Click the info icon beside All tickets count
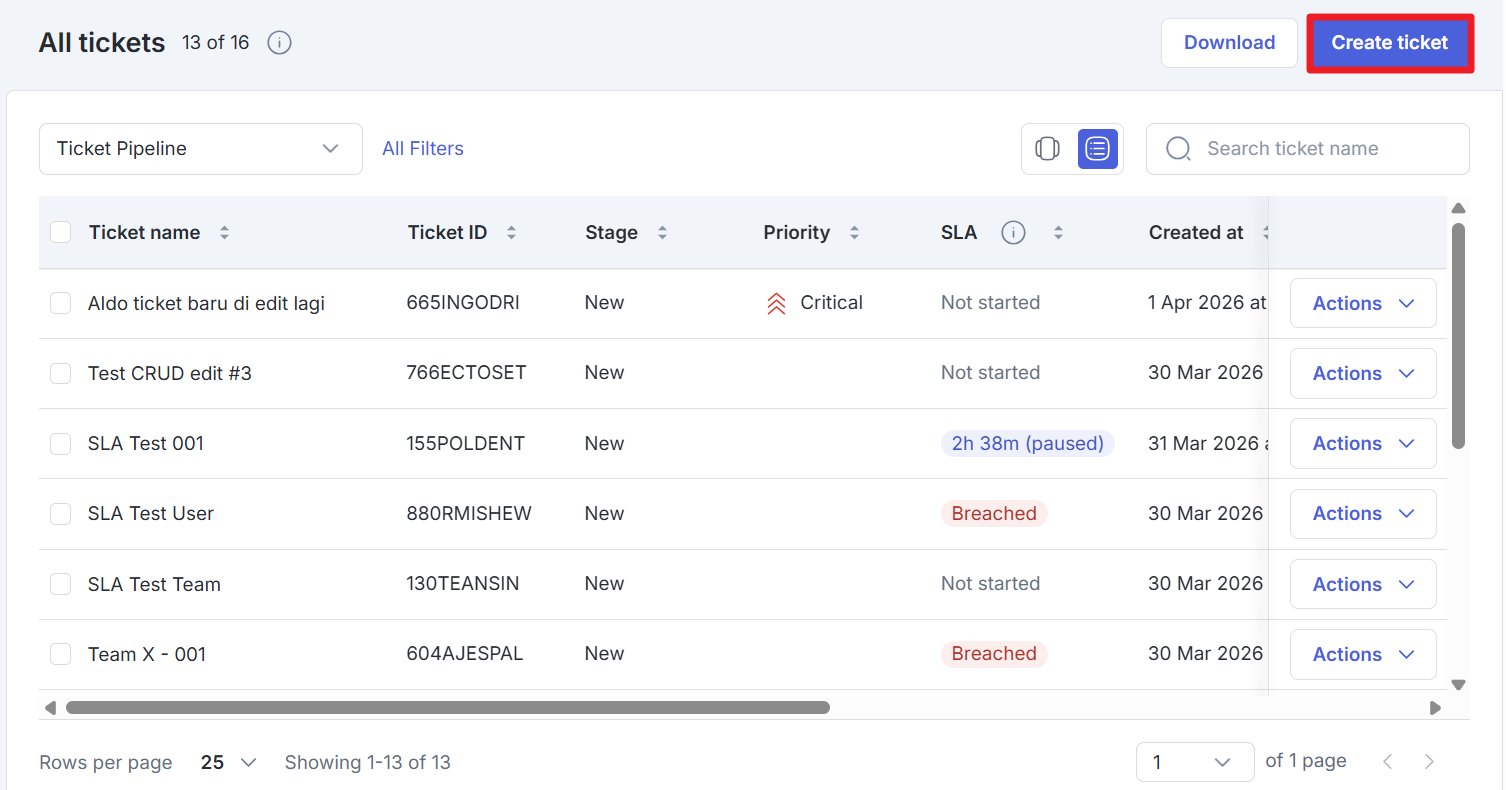Screen dimensions: 1506x790 tap(280, 43)
